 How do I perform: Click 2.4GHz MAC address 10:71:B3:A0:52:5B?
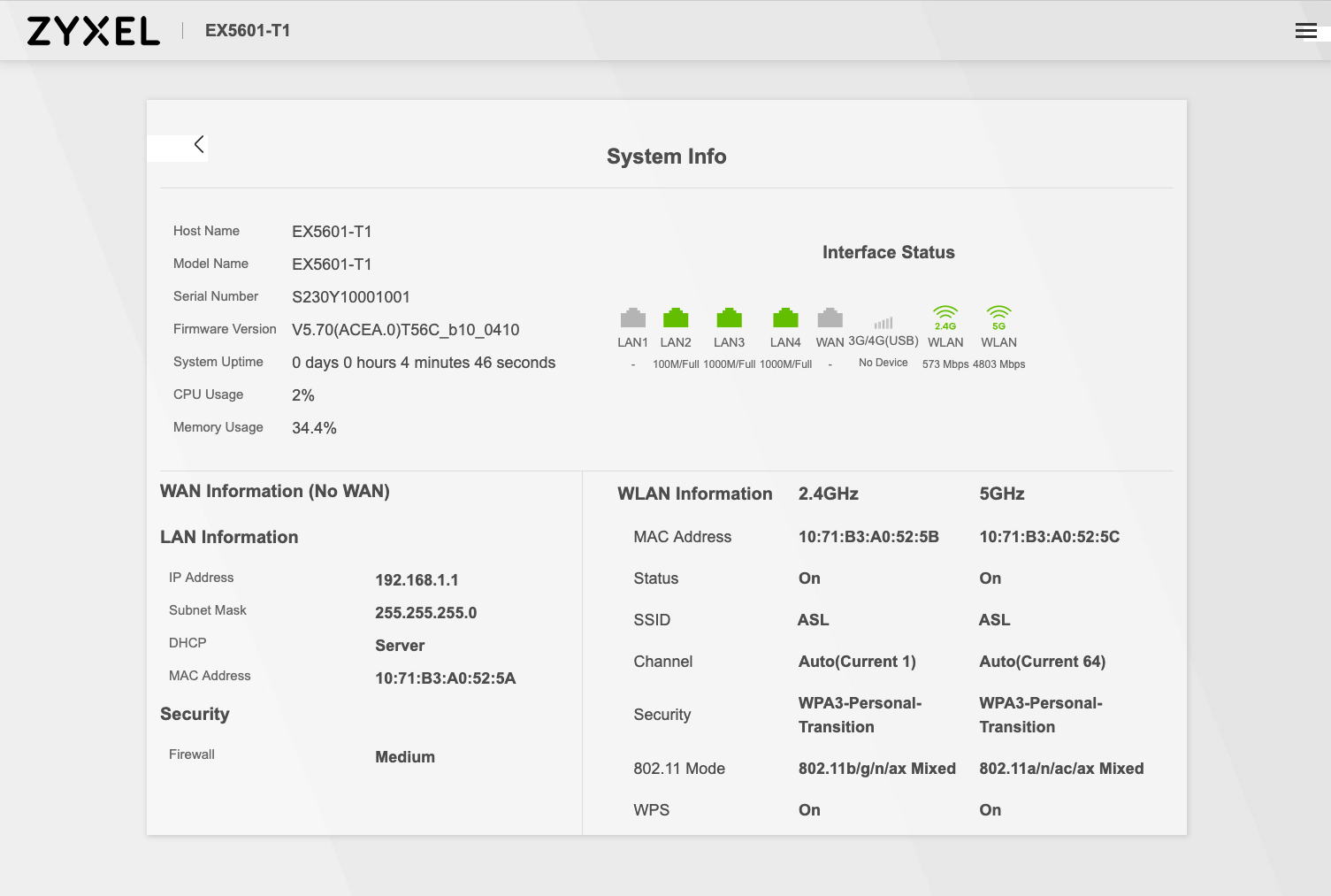tap(868, 537)
